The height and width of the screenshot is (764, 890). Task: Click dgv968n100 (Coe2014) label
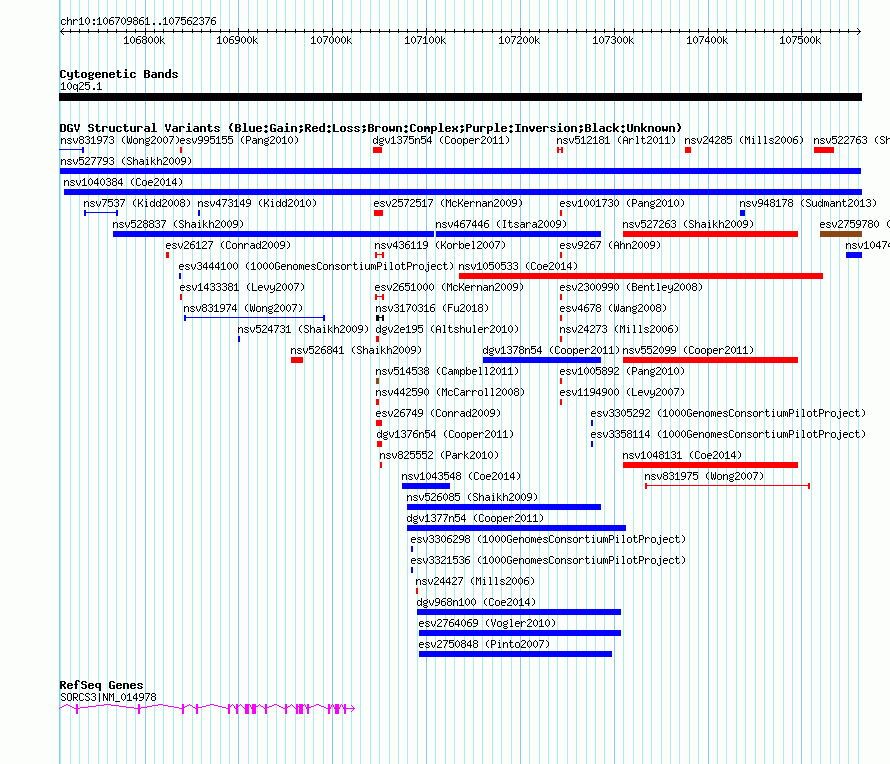[x=476, y=602]
